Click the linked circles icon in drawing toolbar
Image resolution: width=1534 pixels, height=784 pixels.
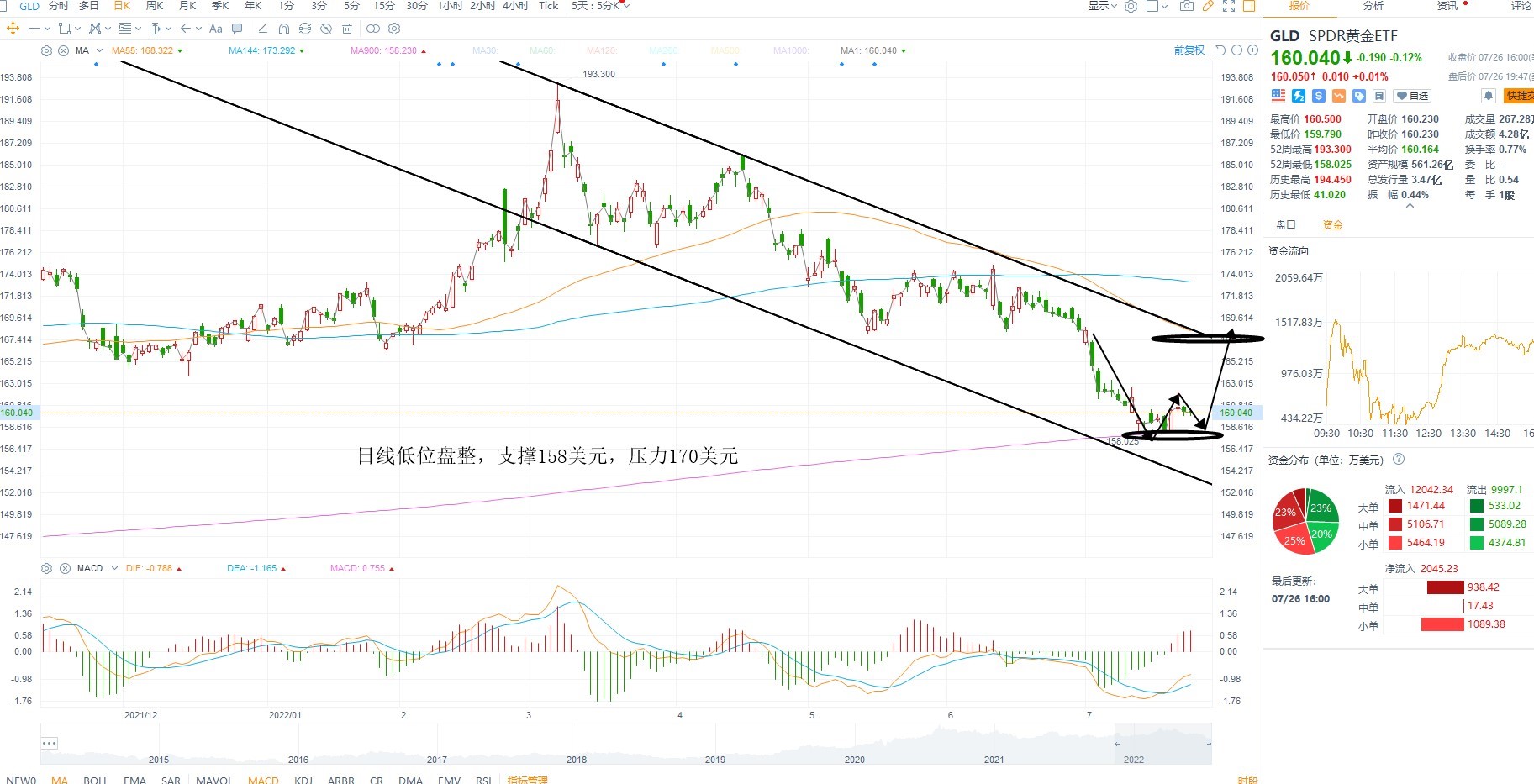[x=373, y=29]
